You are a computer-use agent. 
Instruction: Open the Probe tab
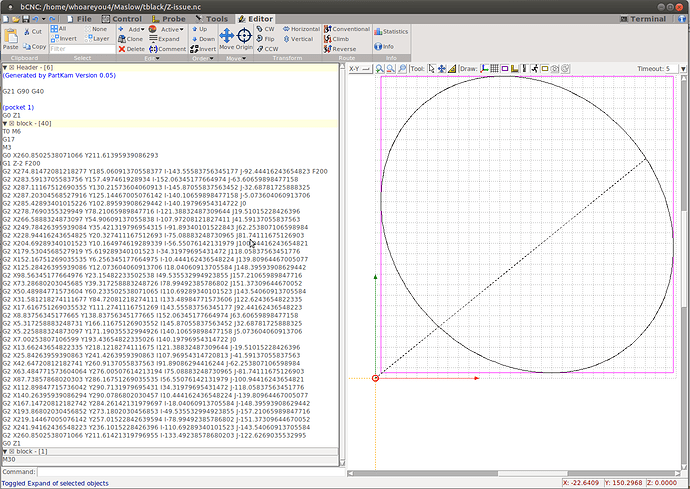169,19
